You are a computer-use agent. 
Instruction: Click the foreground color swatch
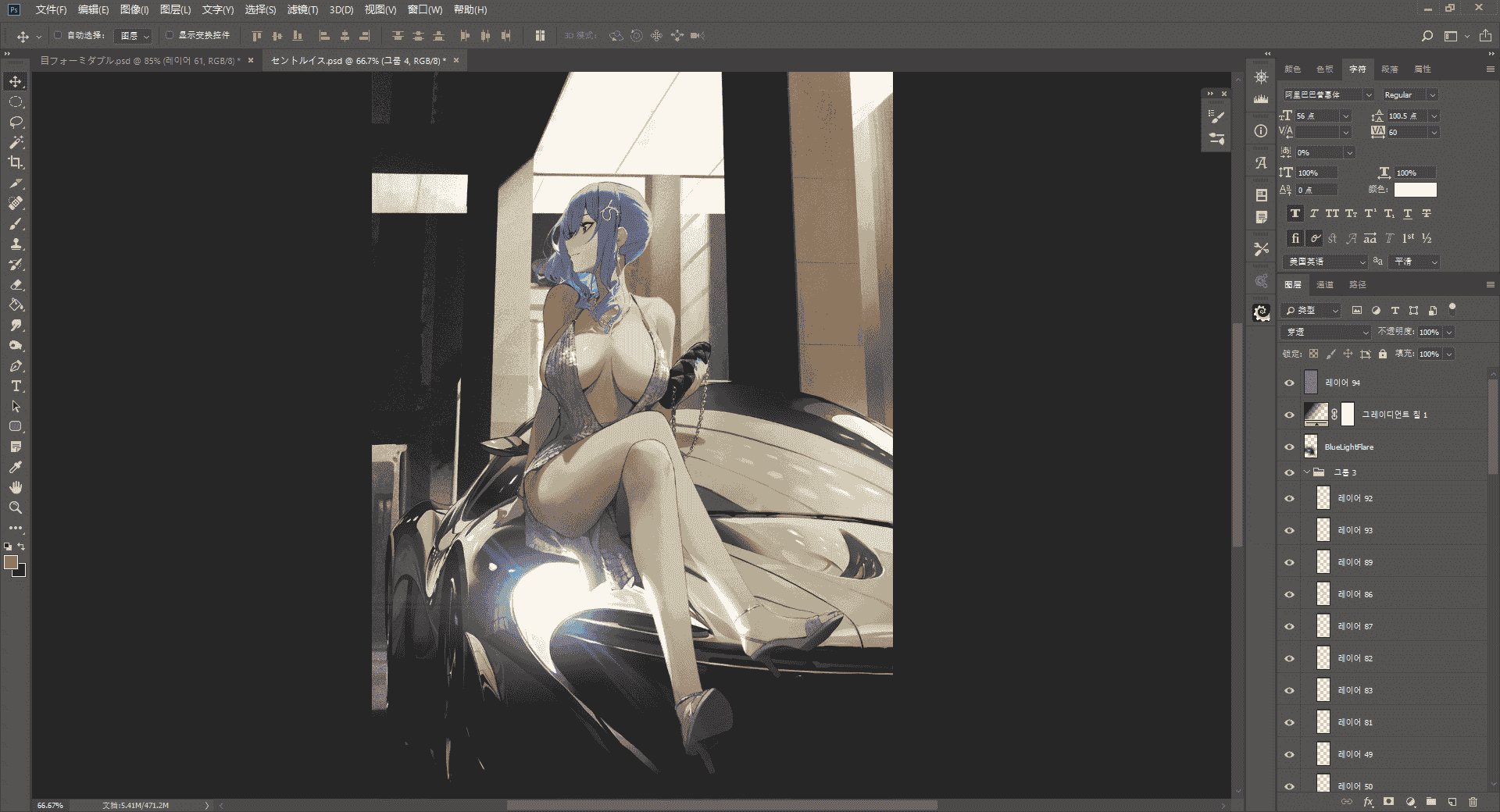(11, 562)
